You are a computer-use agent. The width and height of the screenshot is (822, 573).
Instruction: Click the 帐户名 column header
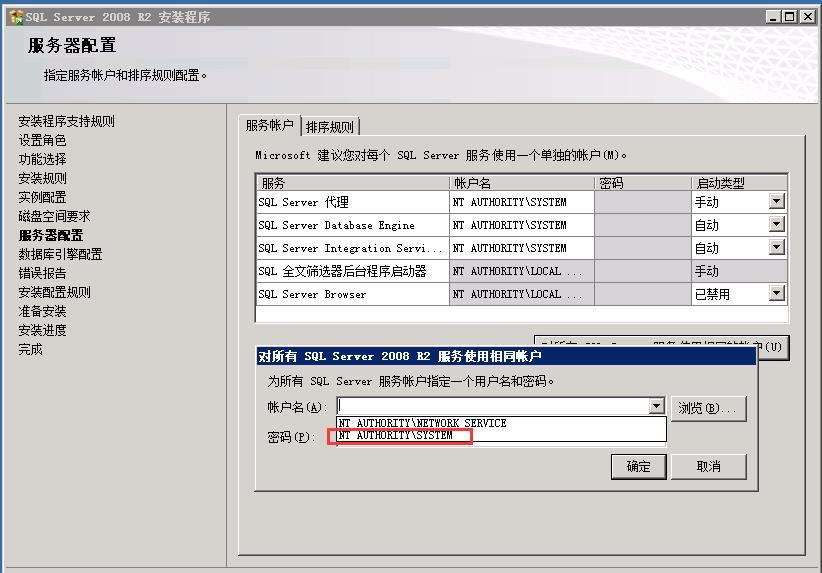pyautogui.click(x=522, y=183)
